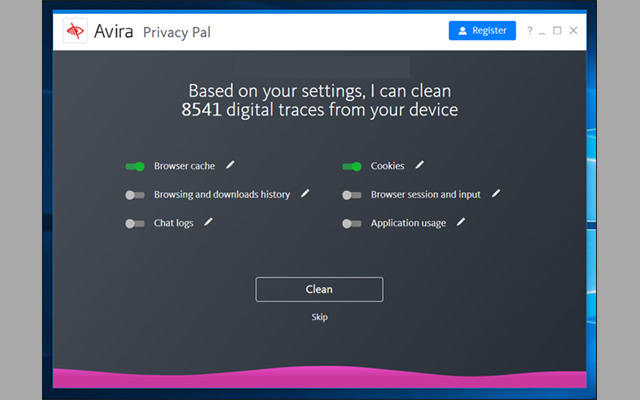Maximize the Privacy Pal window
The width and height of the screenshot is (640, 400).
point(557,31)
